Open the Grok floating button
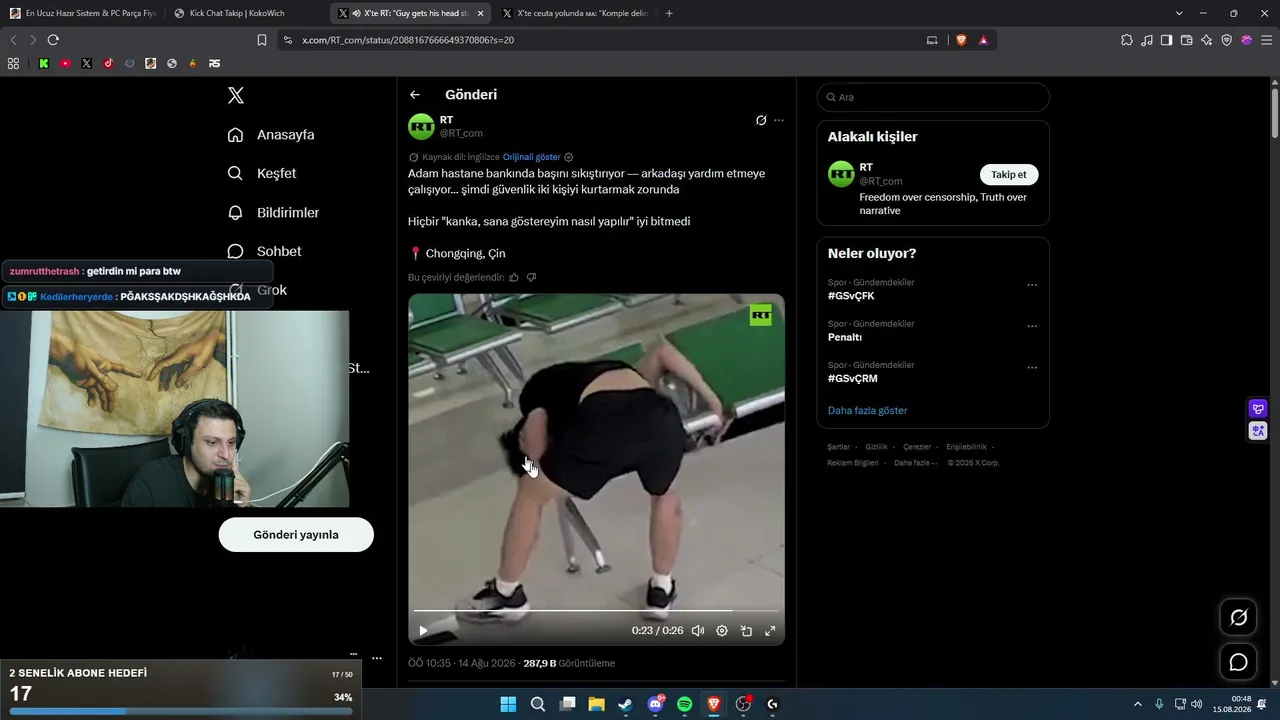This screenshot has width=1280, height=720. (x=1238, y=618)
